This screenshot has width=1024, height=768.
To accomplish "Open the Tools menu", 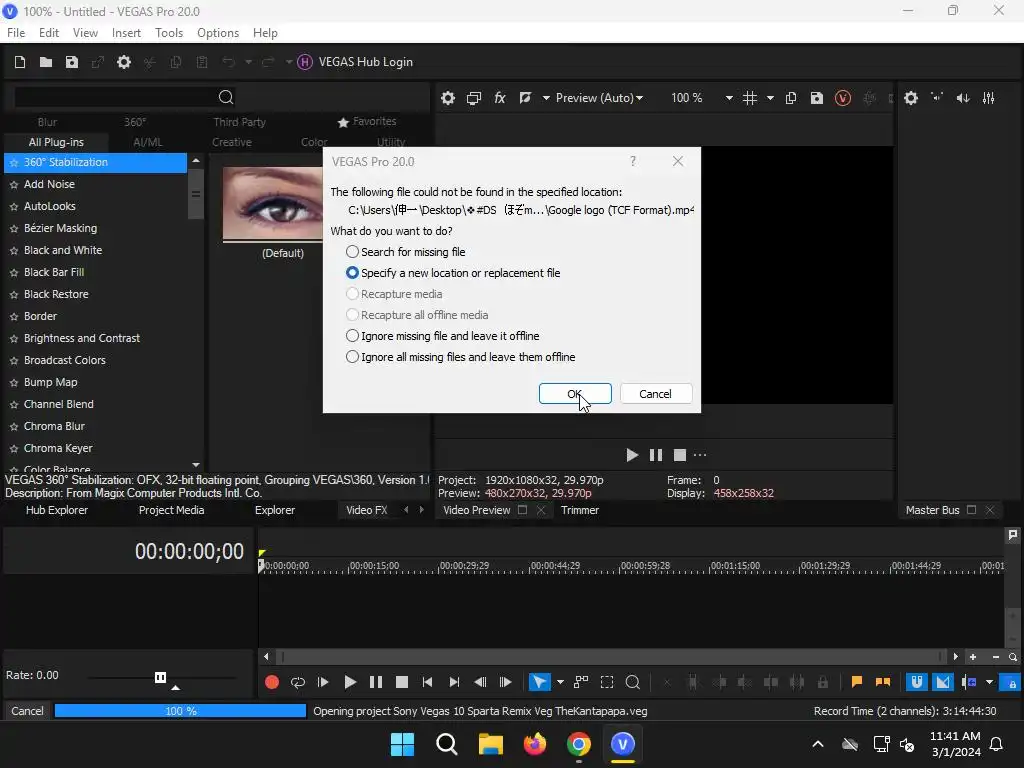I will (169, 33).
